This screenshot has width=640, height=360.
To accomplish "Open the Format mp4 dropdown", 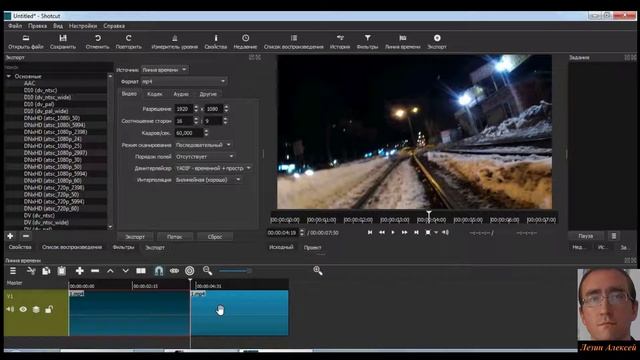I will click(x=184, y=81).
